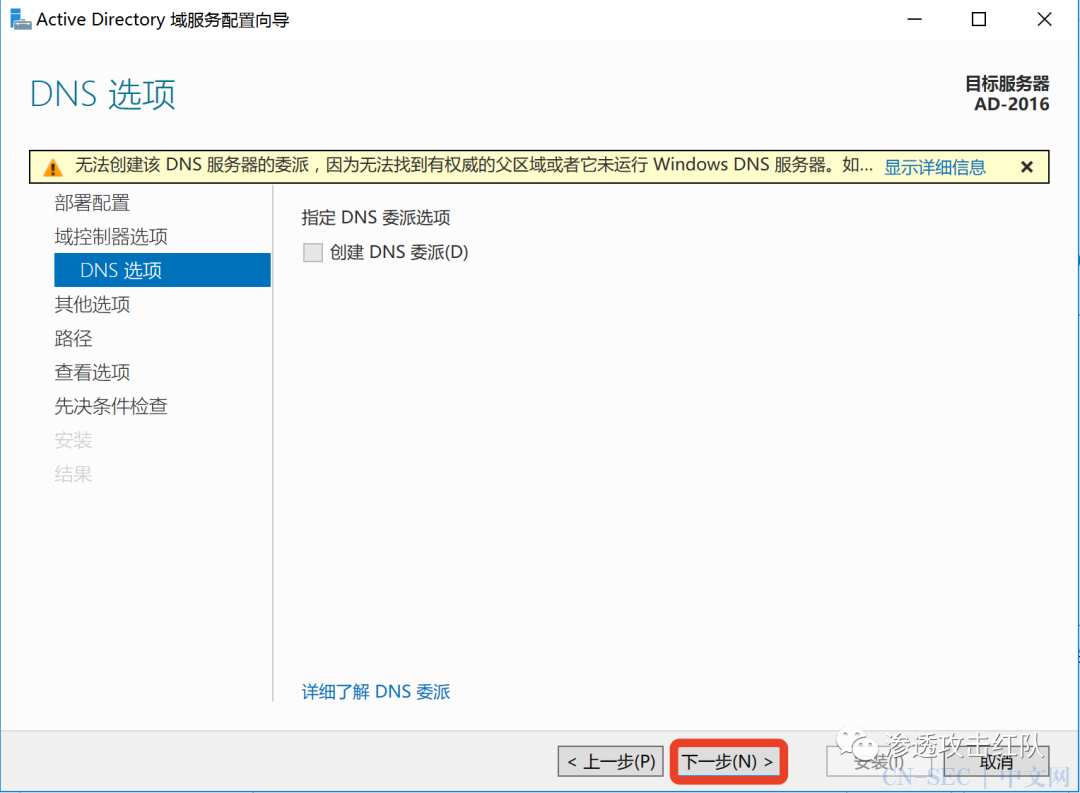1080x793 pixels.
Task: Go to 其他选项 step
Action: (92, 304)
